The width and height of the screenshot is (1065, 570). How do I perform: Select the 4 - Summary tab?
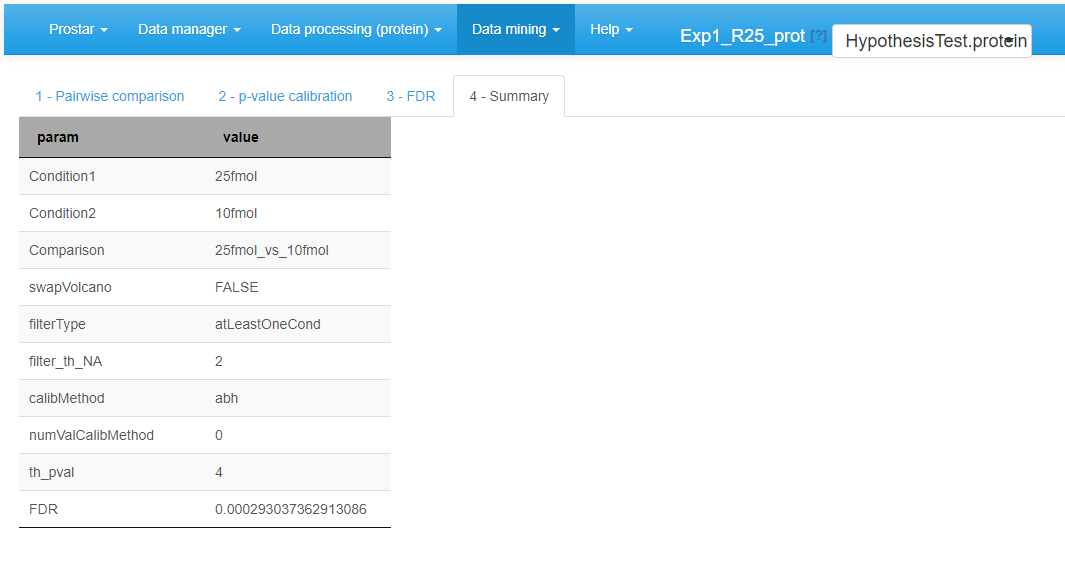pos(509,96)
